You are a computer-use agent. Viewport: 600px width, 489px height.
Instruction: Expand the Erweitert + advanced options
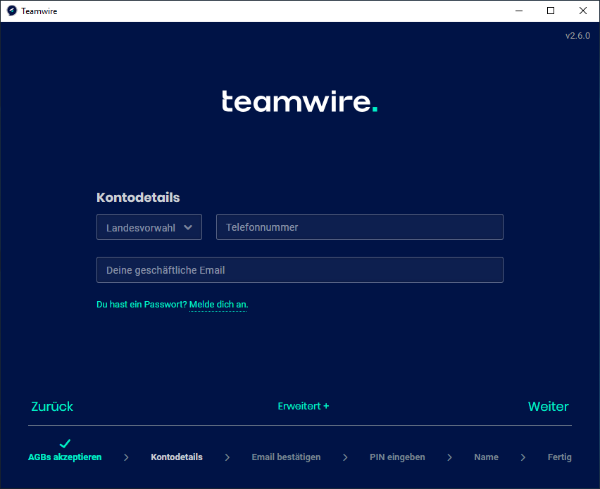(x=303, y=407)
